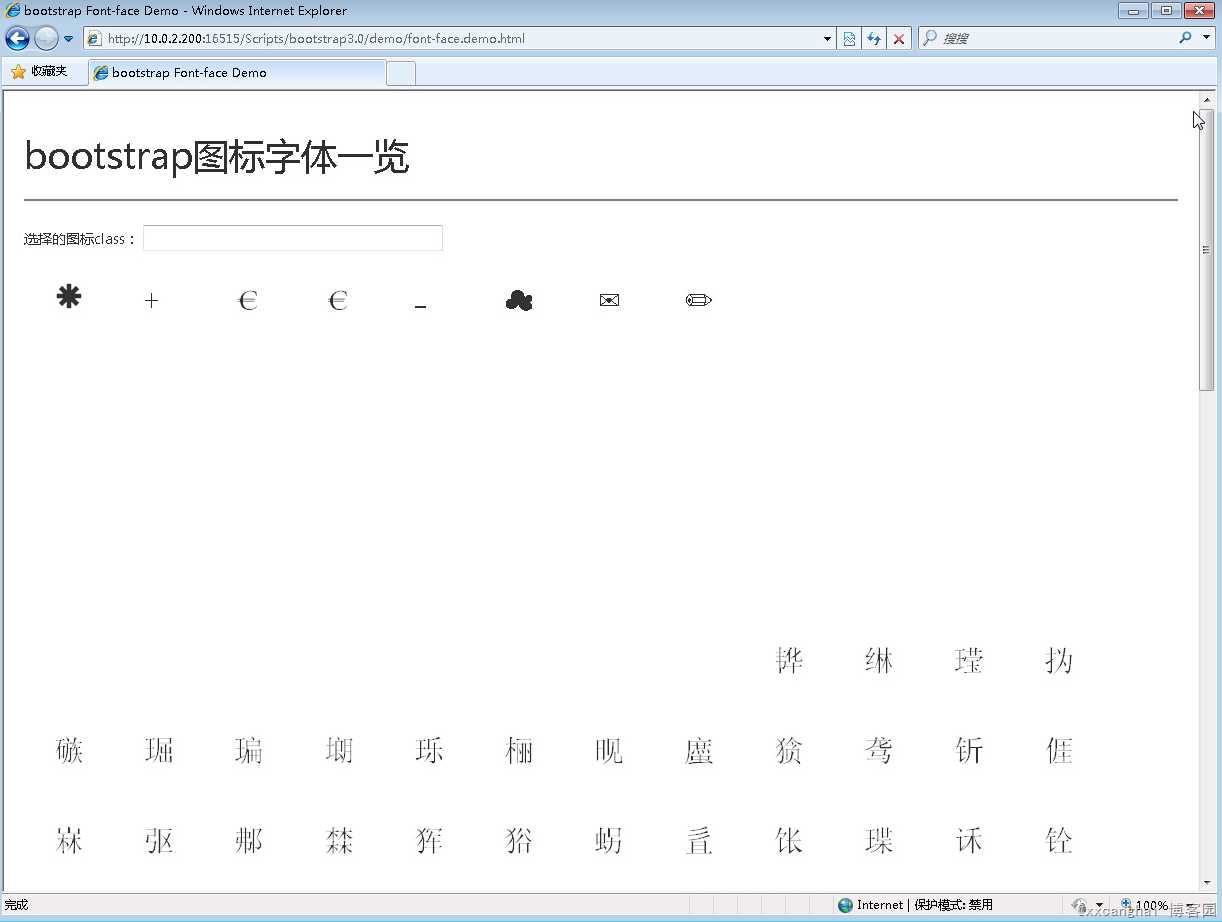Click the scrollbar up arrow

[1207, 101]
